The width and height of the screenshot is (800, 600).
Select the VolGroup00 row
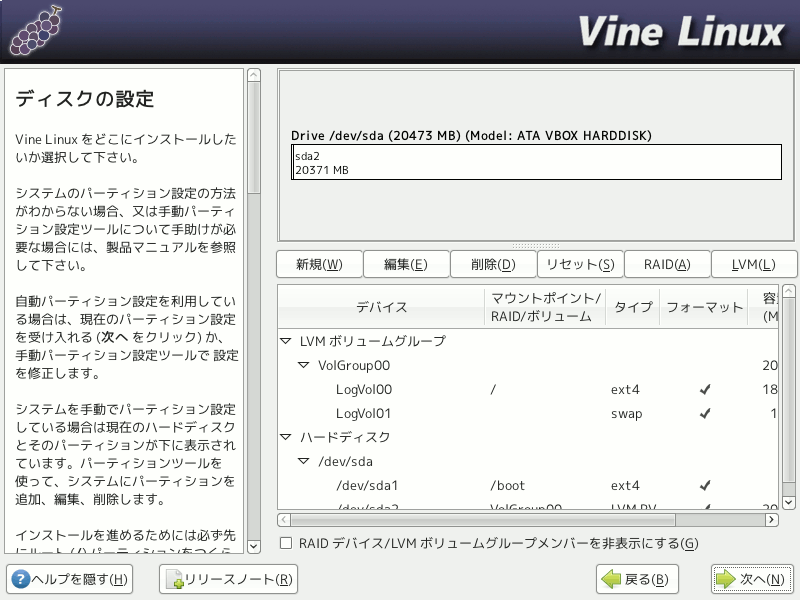click(528, 365)
